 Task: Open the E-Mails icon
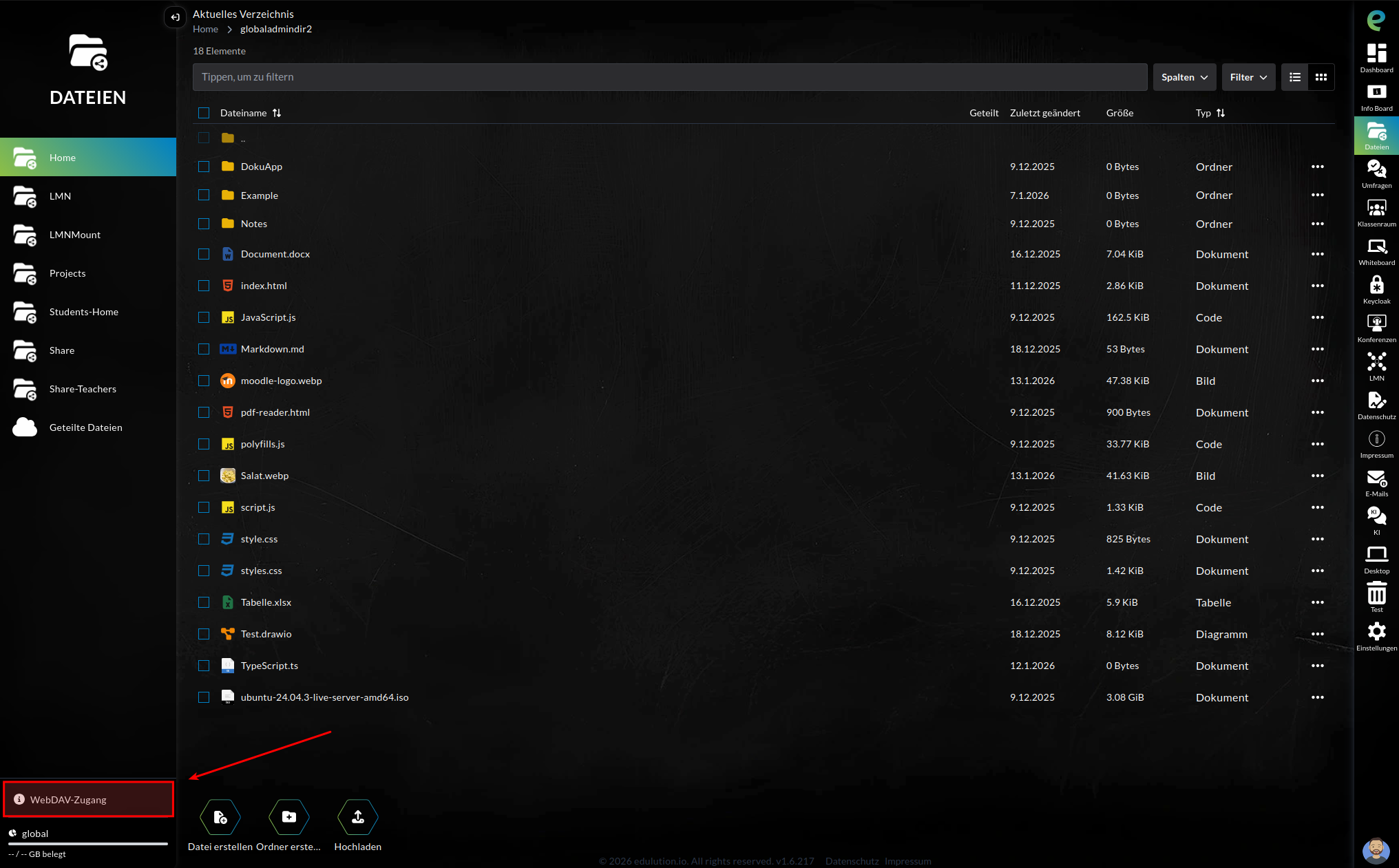(x=1376, y=478)
